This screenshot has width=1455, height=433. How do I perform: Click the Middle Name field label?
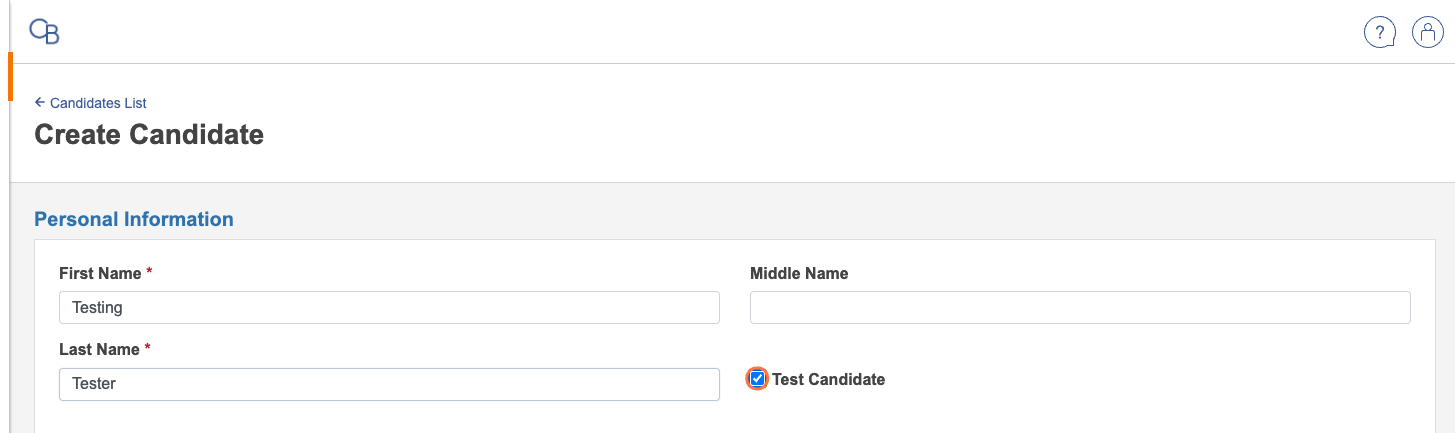[799, 273]
